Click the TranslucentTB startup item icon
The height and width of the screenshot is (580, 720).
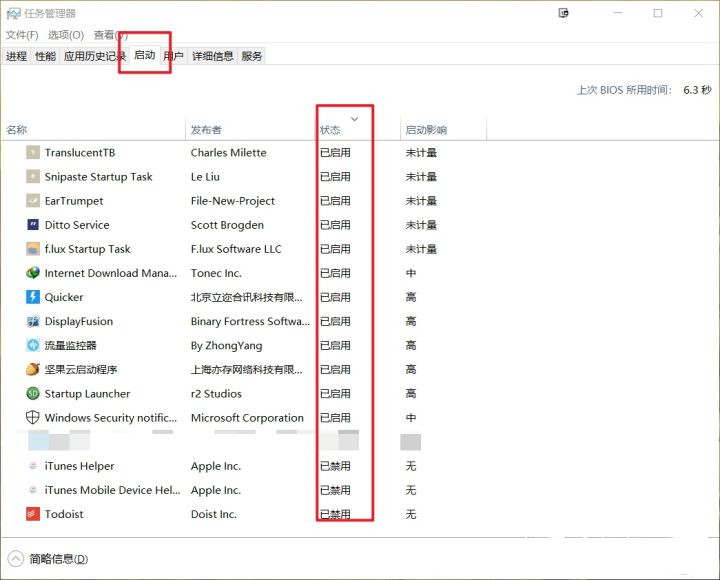click(x=33, y=153)
